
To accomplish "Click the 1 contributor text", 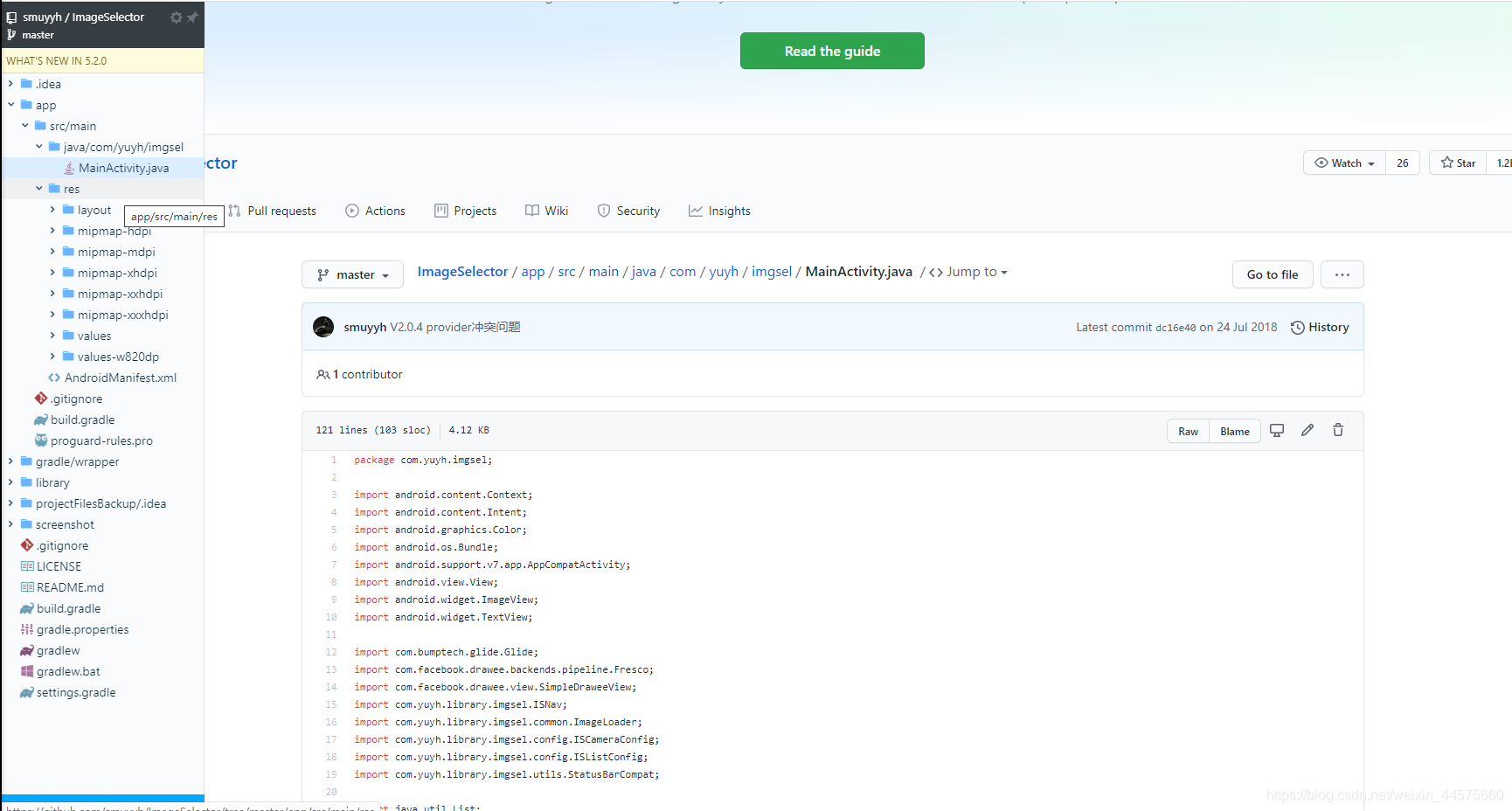I will click(367, 374).
